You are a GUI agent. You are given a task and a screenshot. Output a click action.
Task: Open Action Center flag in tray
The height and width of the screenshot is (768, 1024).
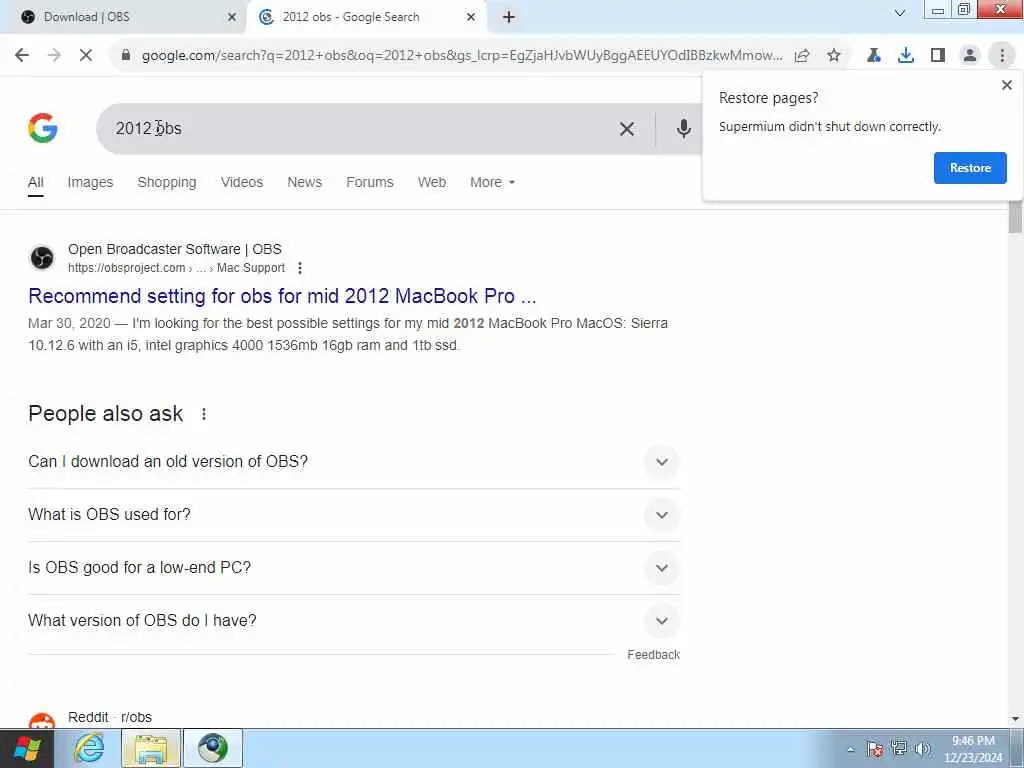click(x=875, y=749)
